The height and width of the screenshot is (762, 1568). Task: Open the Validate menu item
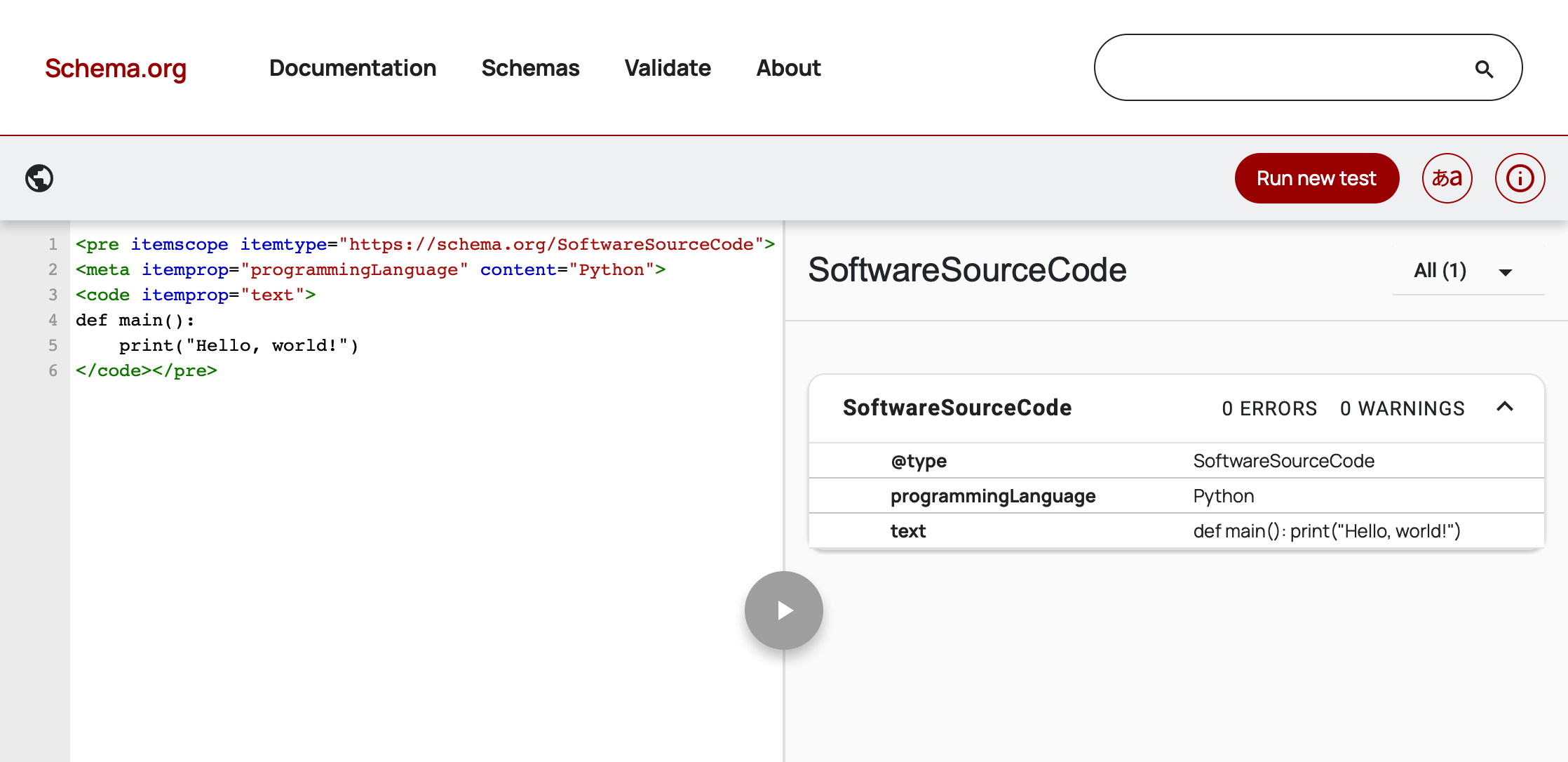click(x=668, y=68)
